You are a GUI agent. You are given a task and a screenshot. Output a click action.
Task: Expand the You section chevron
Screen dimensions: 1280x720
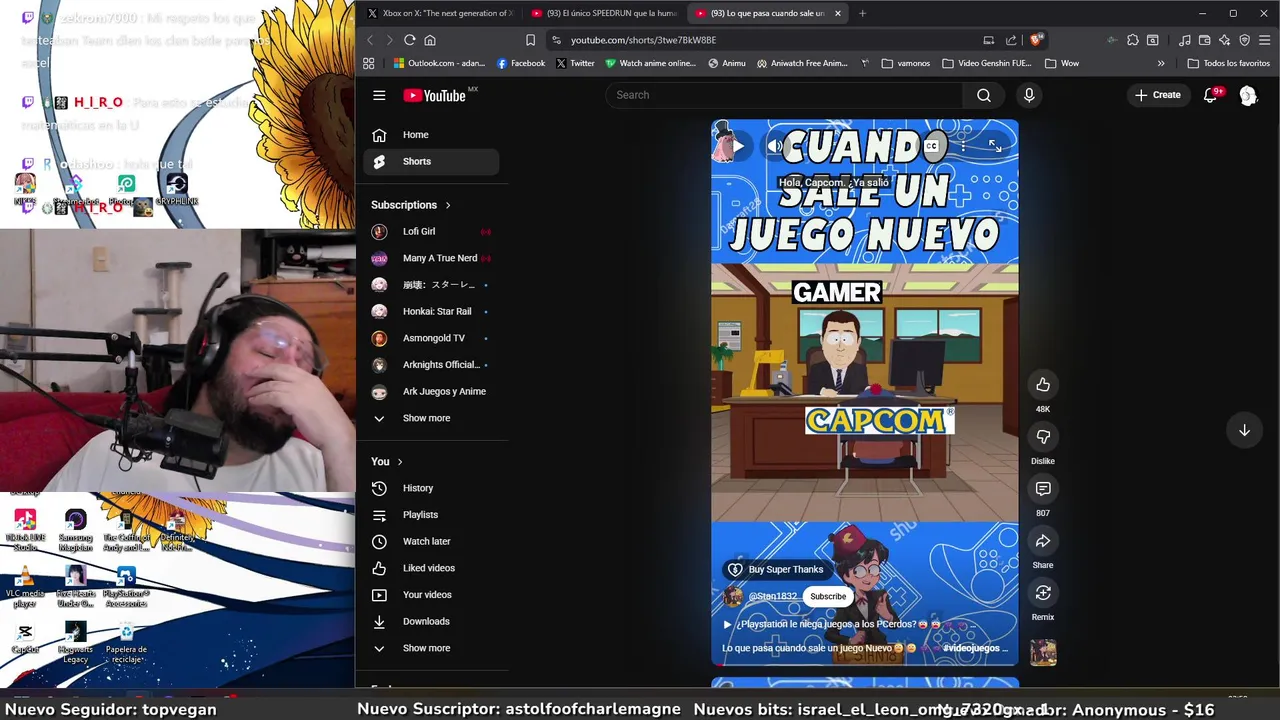(400, 462)
